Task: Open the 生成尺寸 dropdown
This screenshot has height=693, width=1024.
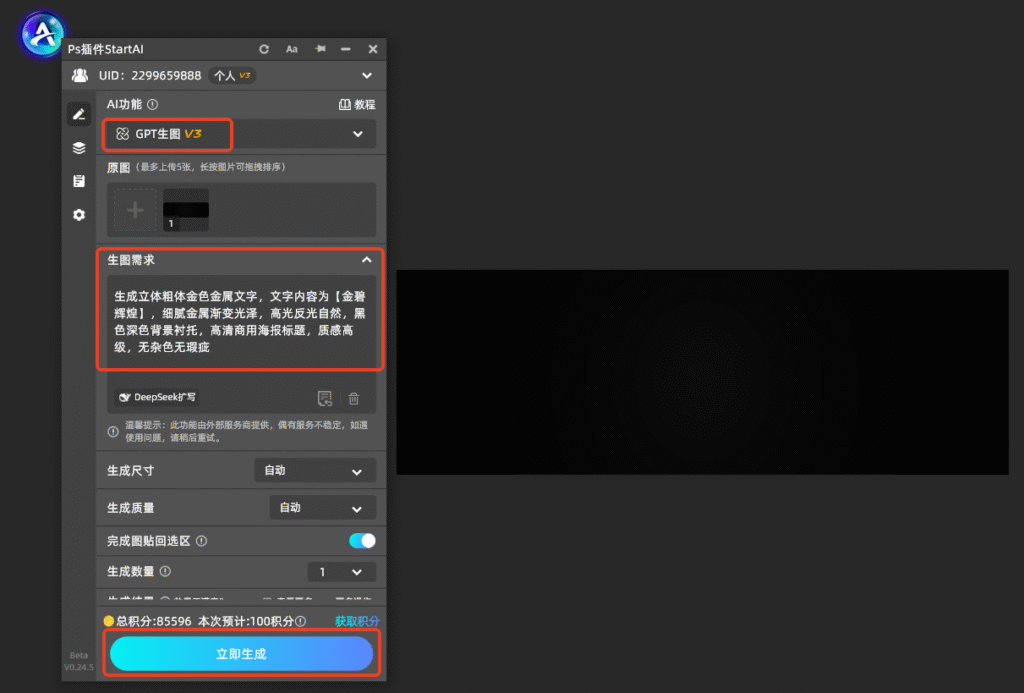Action: click(x=315, y=470)
